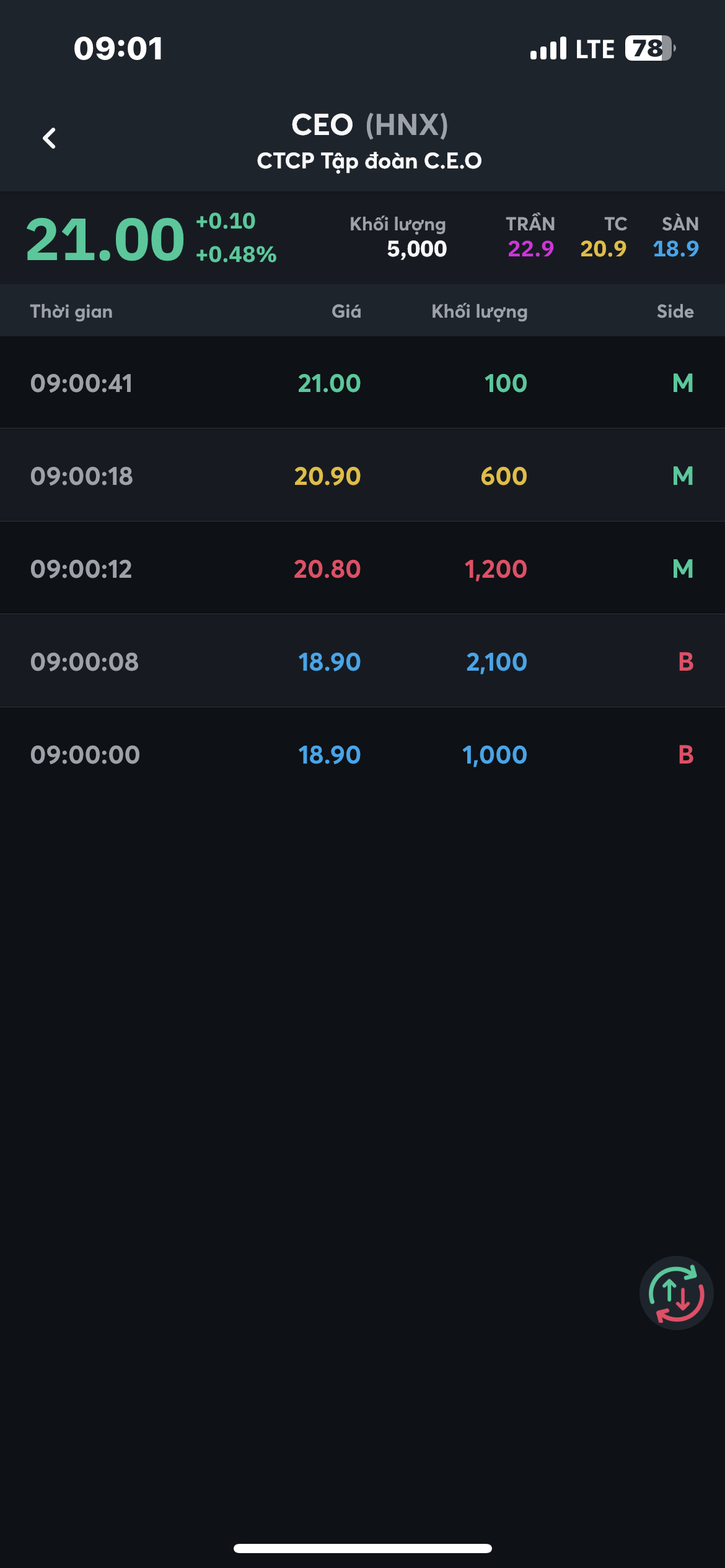Viewport: 725px width, 1568px height.
Task: Tap the SÀN floor price 18.9
Action: (x=675, y=249)
